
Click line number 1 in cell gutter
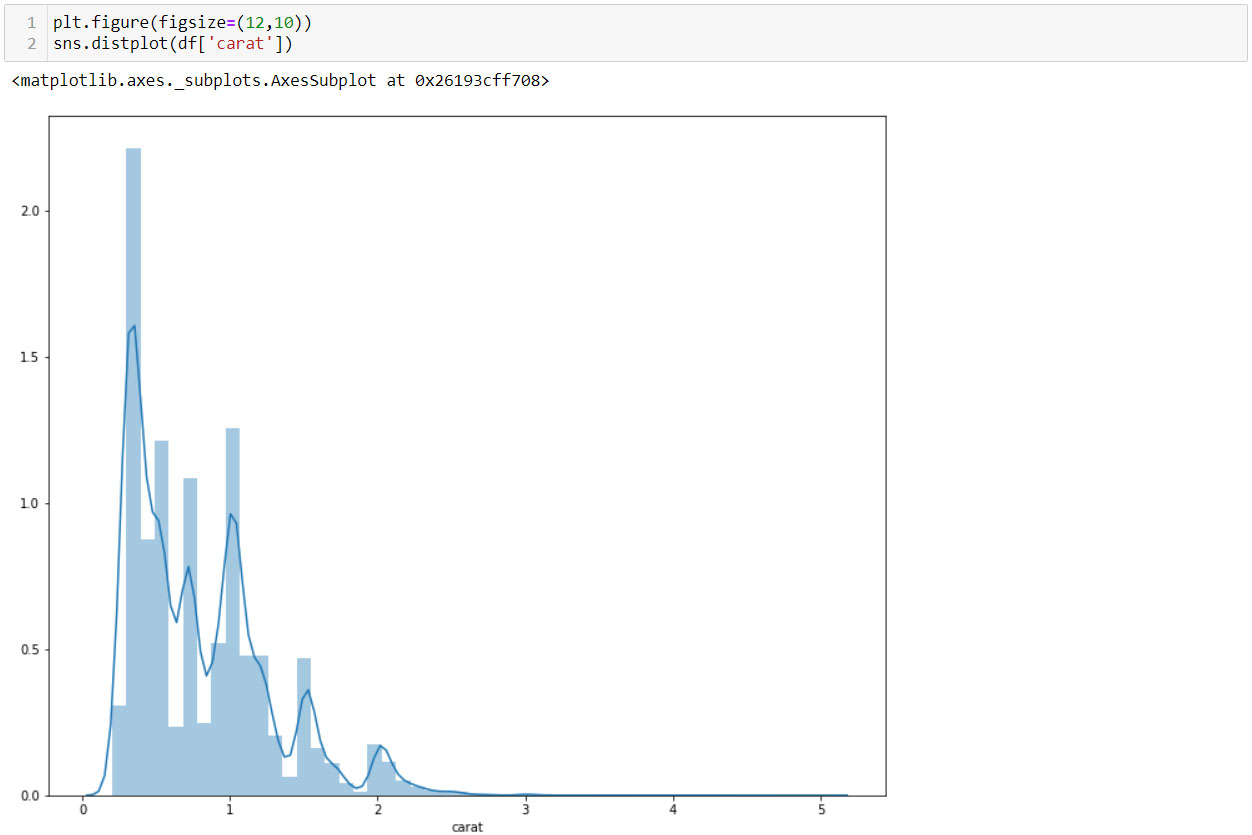(32, 22)
